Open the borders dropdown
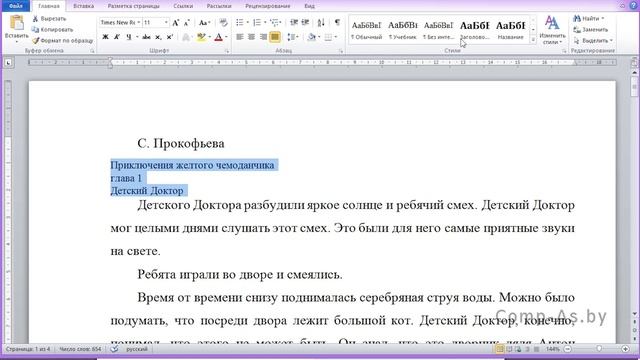 click(331, 37)
